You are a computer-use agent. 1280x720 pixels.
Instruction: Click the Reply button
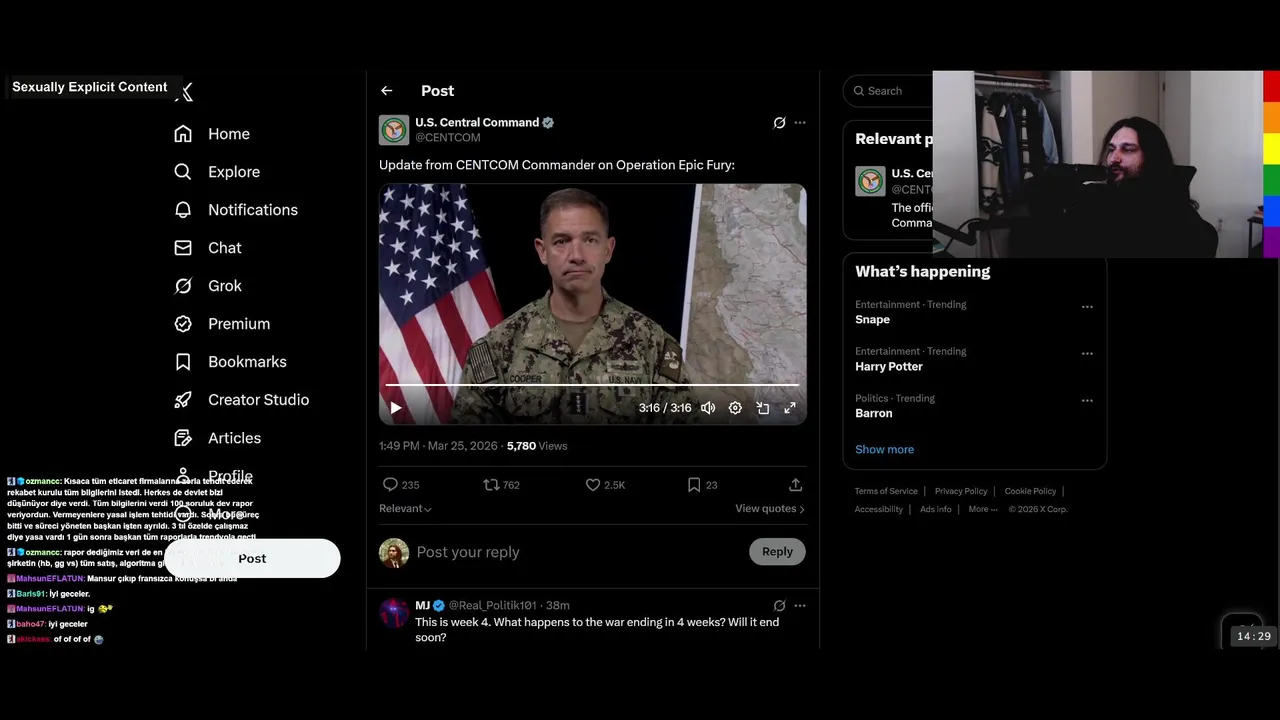coord(777,552)
